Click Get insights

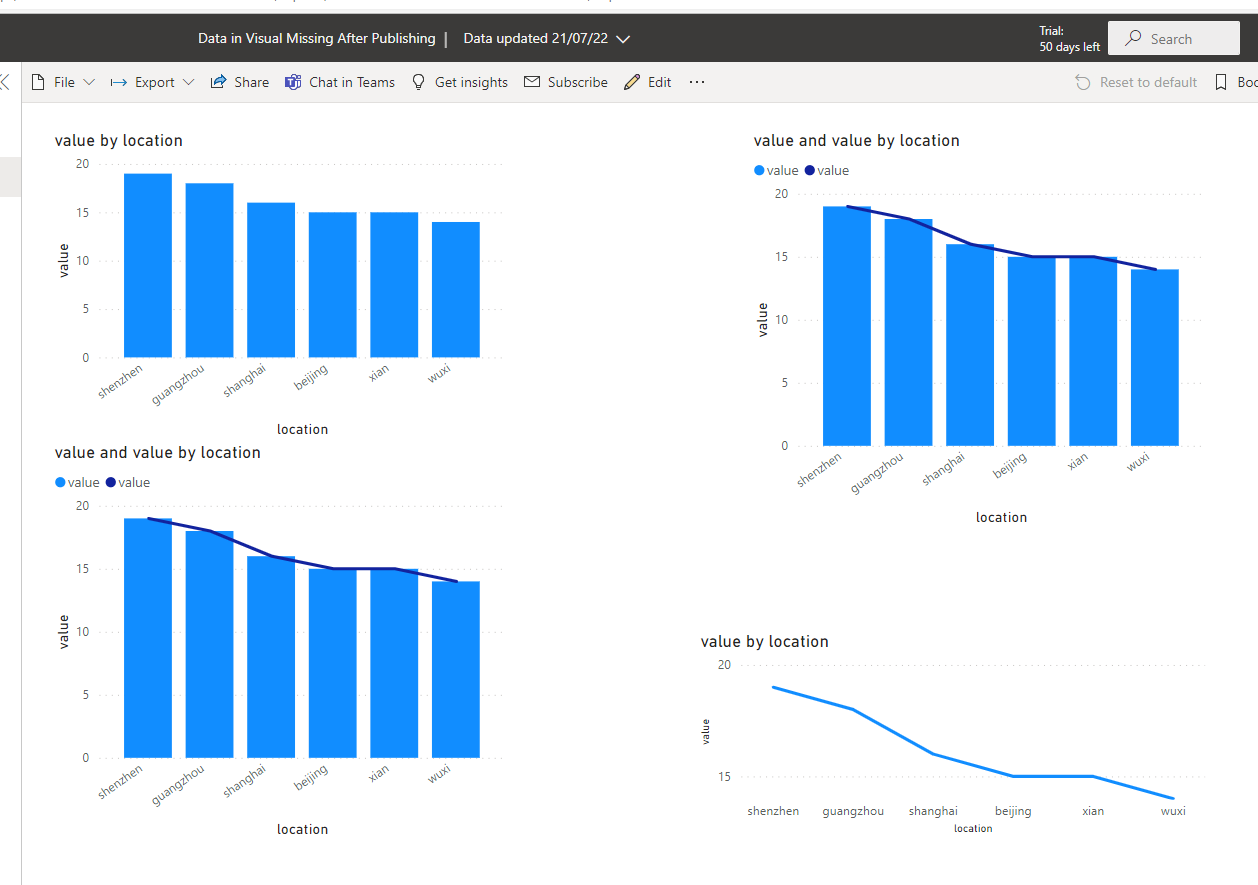459,82
